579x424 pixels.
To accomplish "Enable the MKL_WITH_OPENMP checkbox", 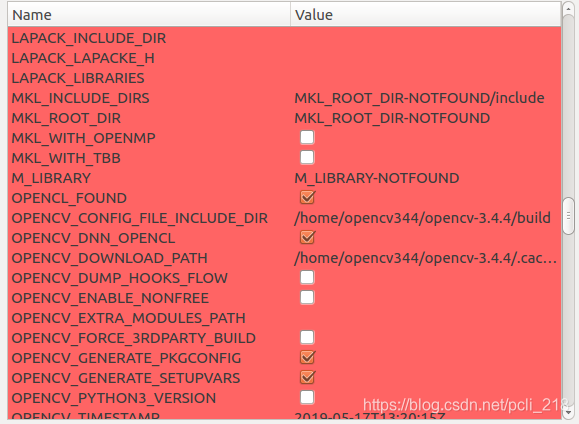I will (x=307, y=137).
